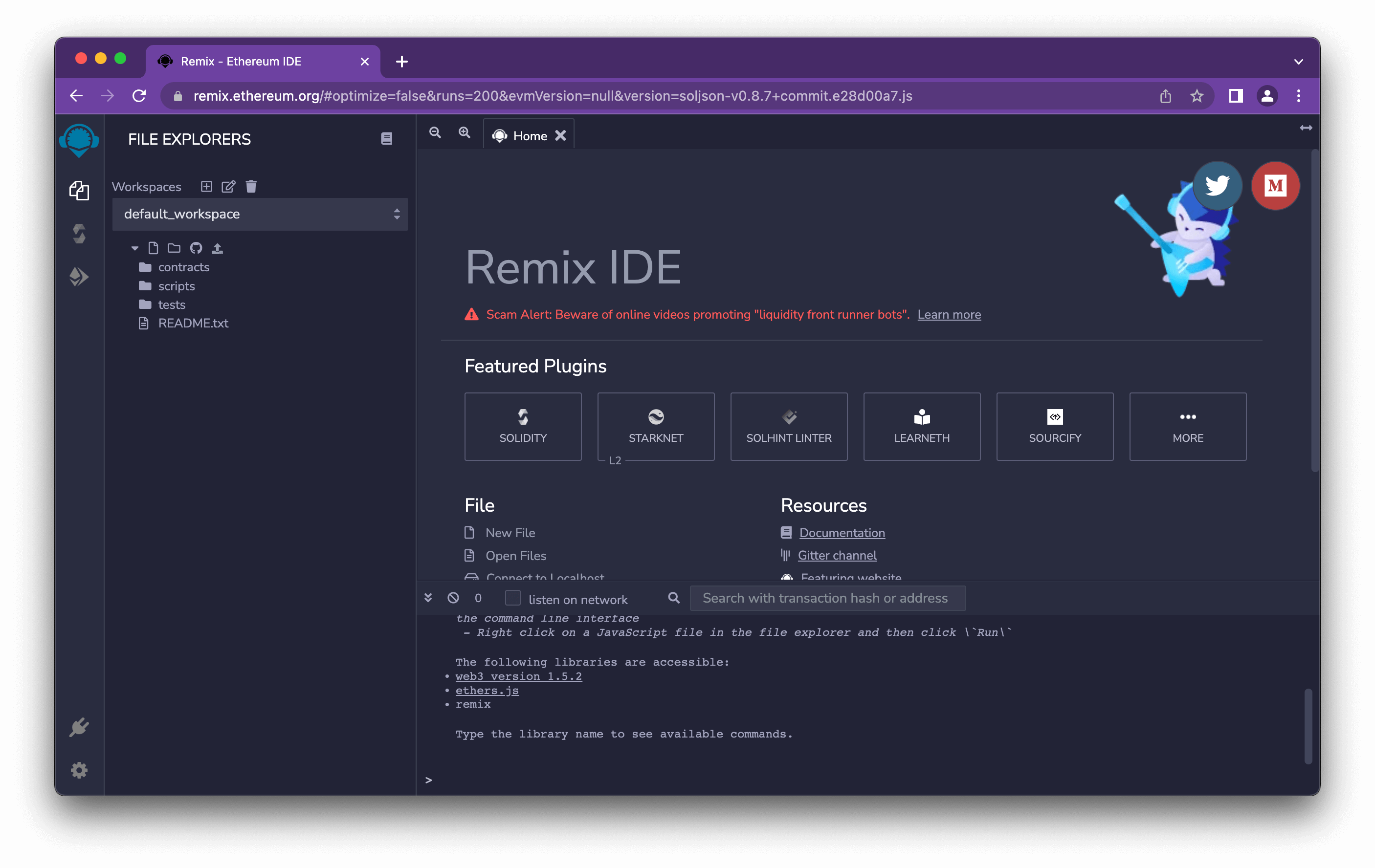
Task: Activate the SOLHINT LINTER plugin card
Action: 789,426
